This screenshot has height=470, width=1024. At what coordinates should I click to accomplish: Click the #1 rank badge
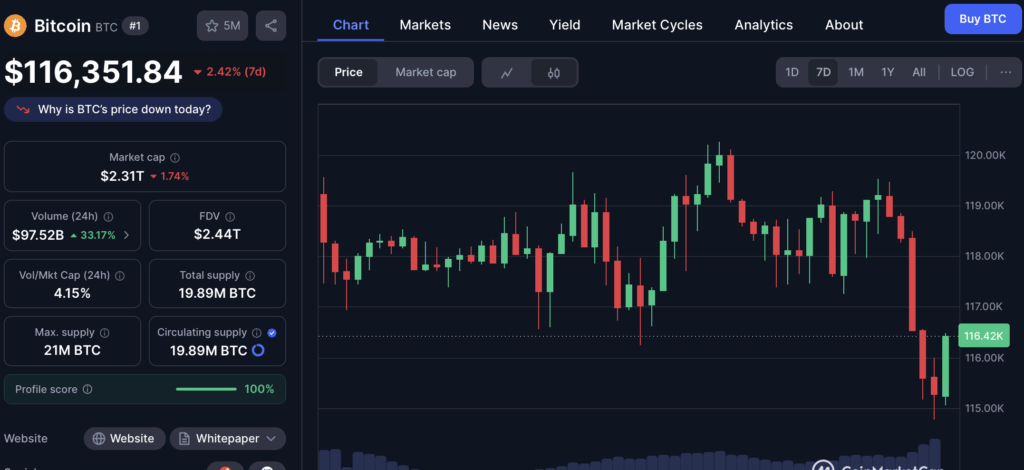click(136, 26)
